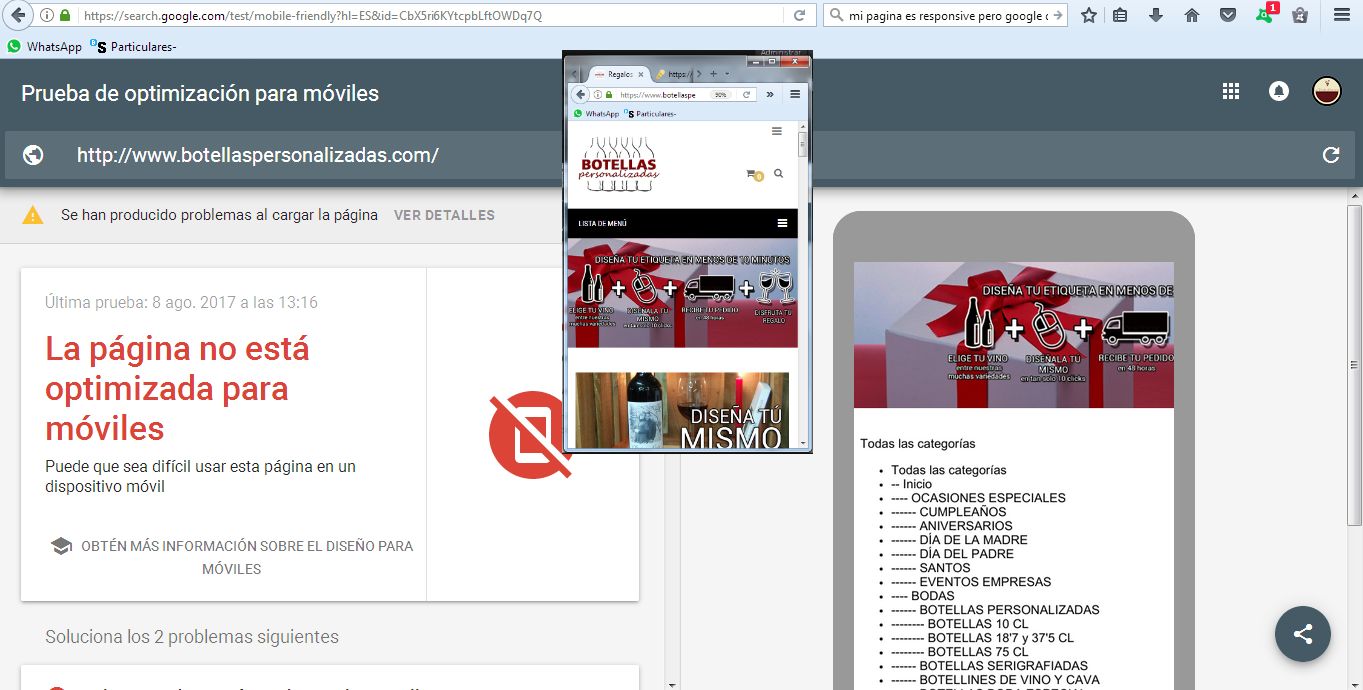Click the globe icon beside tested URL
Viewport: 1363px width, 690px height.
33,155
